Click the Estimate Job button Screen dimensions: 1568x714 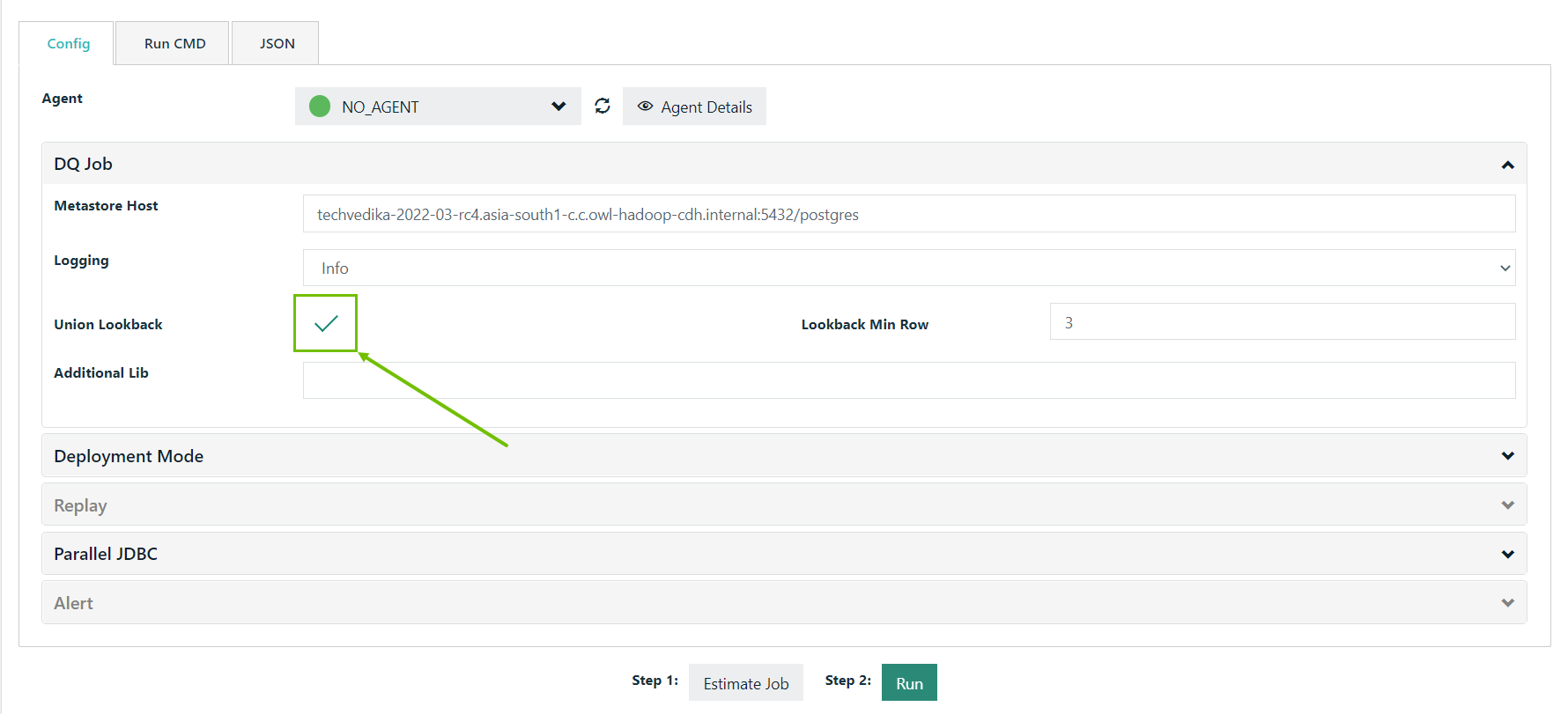click(x=745, y=683)
